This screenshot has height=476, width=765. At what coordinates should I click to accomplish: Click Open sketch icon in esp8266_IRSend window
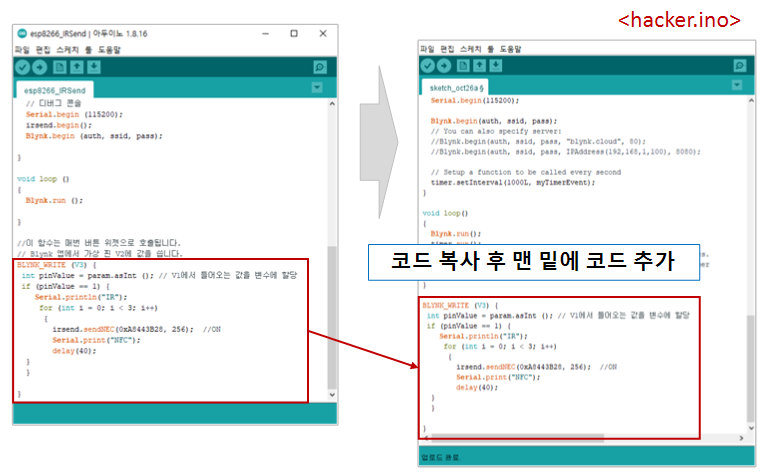tap(77, 67)
